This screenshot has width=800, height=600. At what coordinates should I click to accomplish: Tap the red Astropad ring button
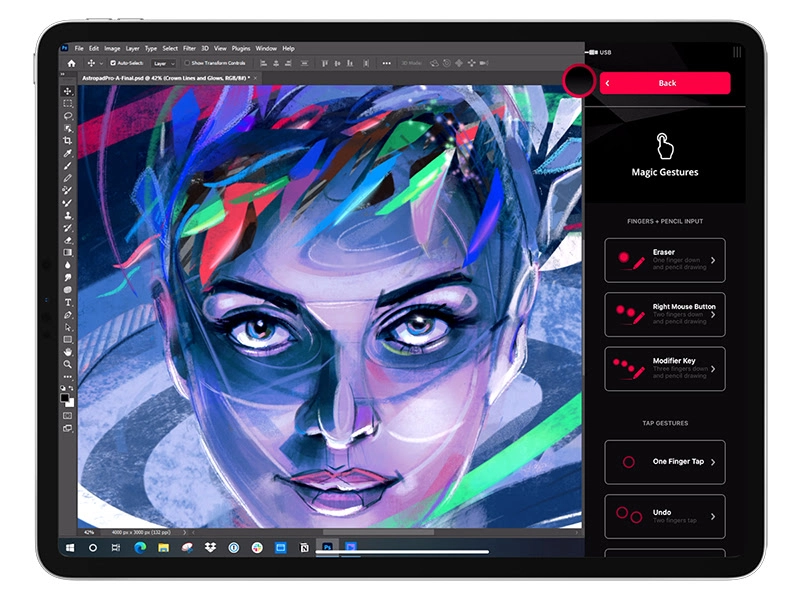(579, 81)
